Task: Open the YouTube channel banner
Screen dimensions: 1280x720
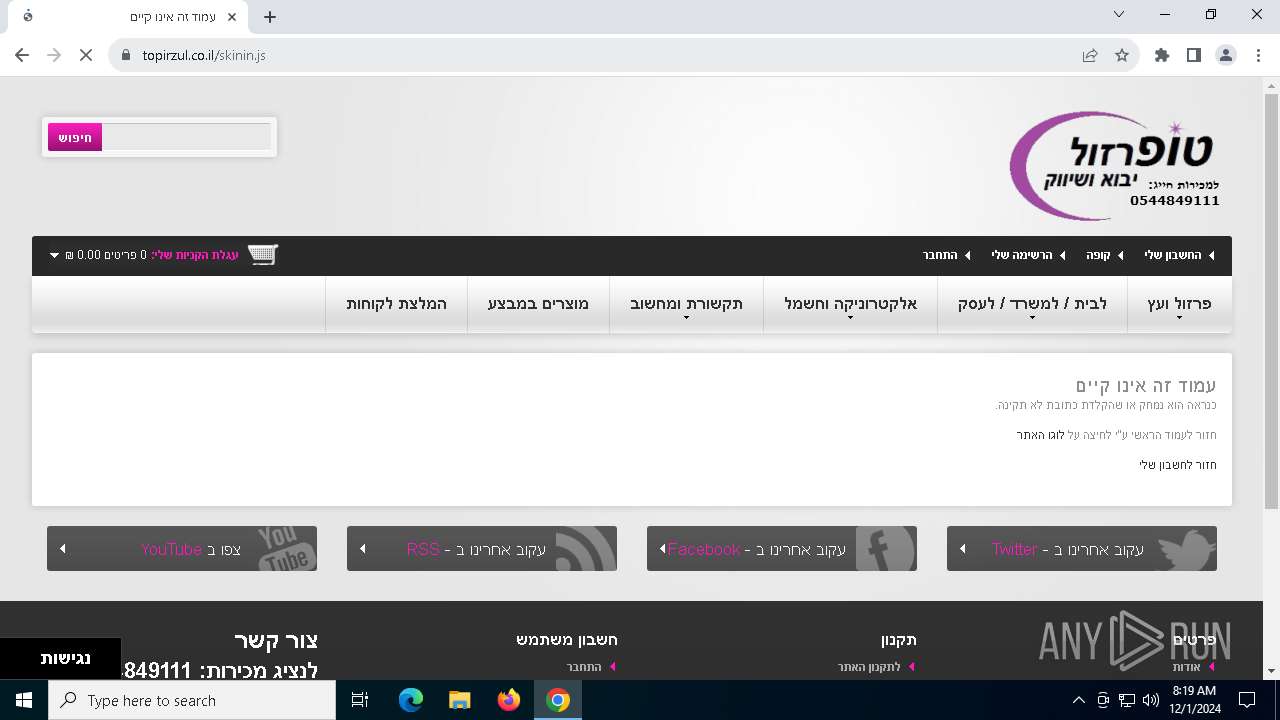Action: tap(182, 549)
